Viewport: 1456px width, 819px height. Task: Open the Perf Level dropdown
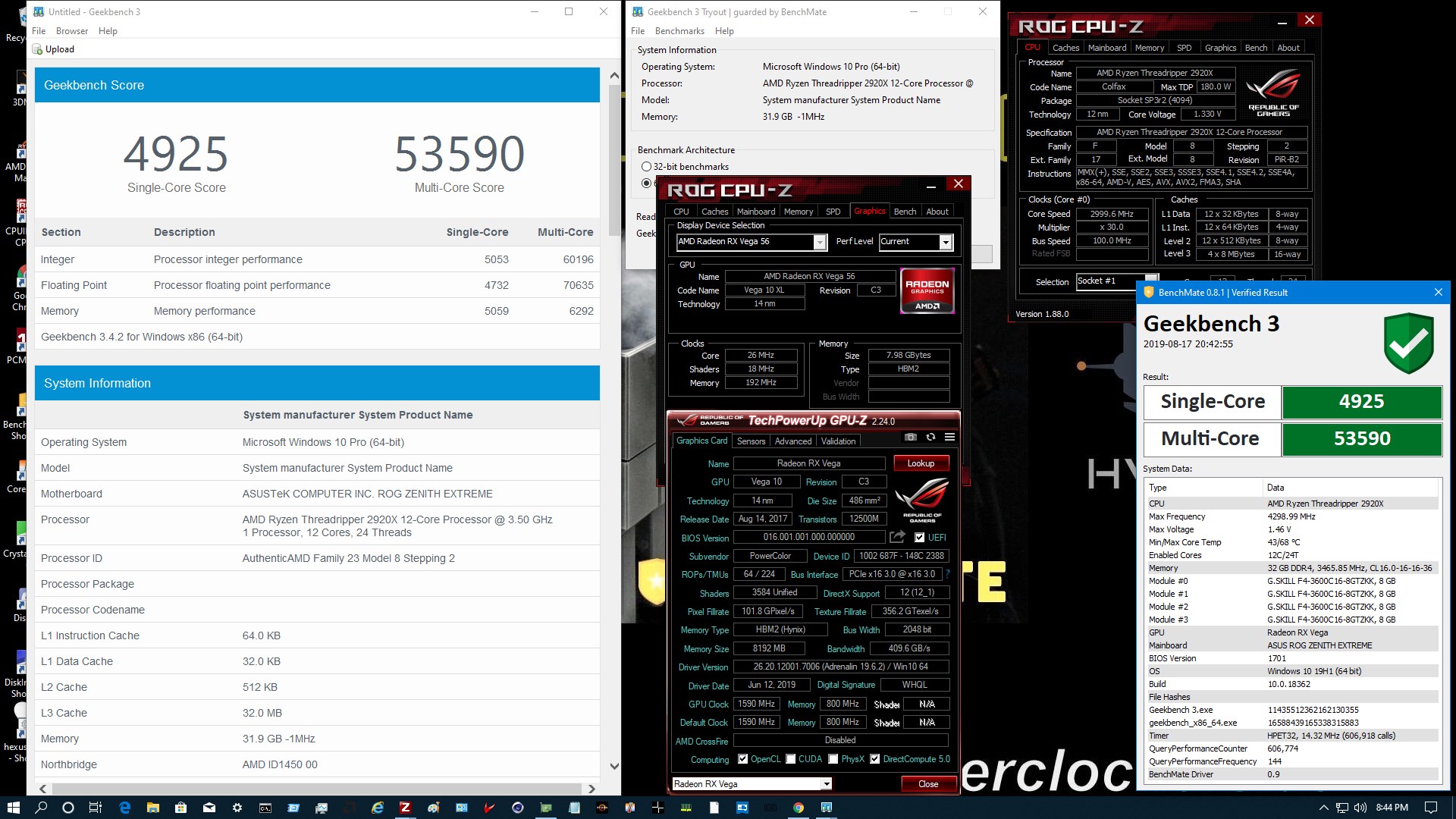tap(915, 242)
